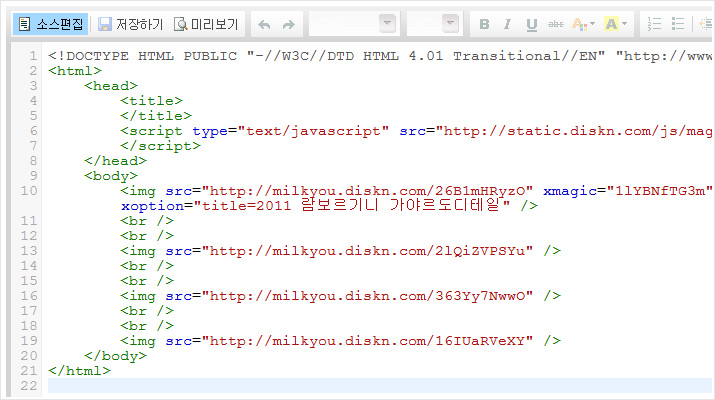The width and height of the screenshot is (715, 400).
Task: Click the xoption title text on line 10
Action: click(352, 206)
